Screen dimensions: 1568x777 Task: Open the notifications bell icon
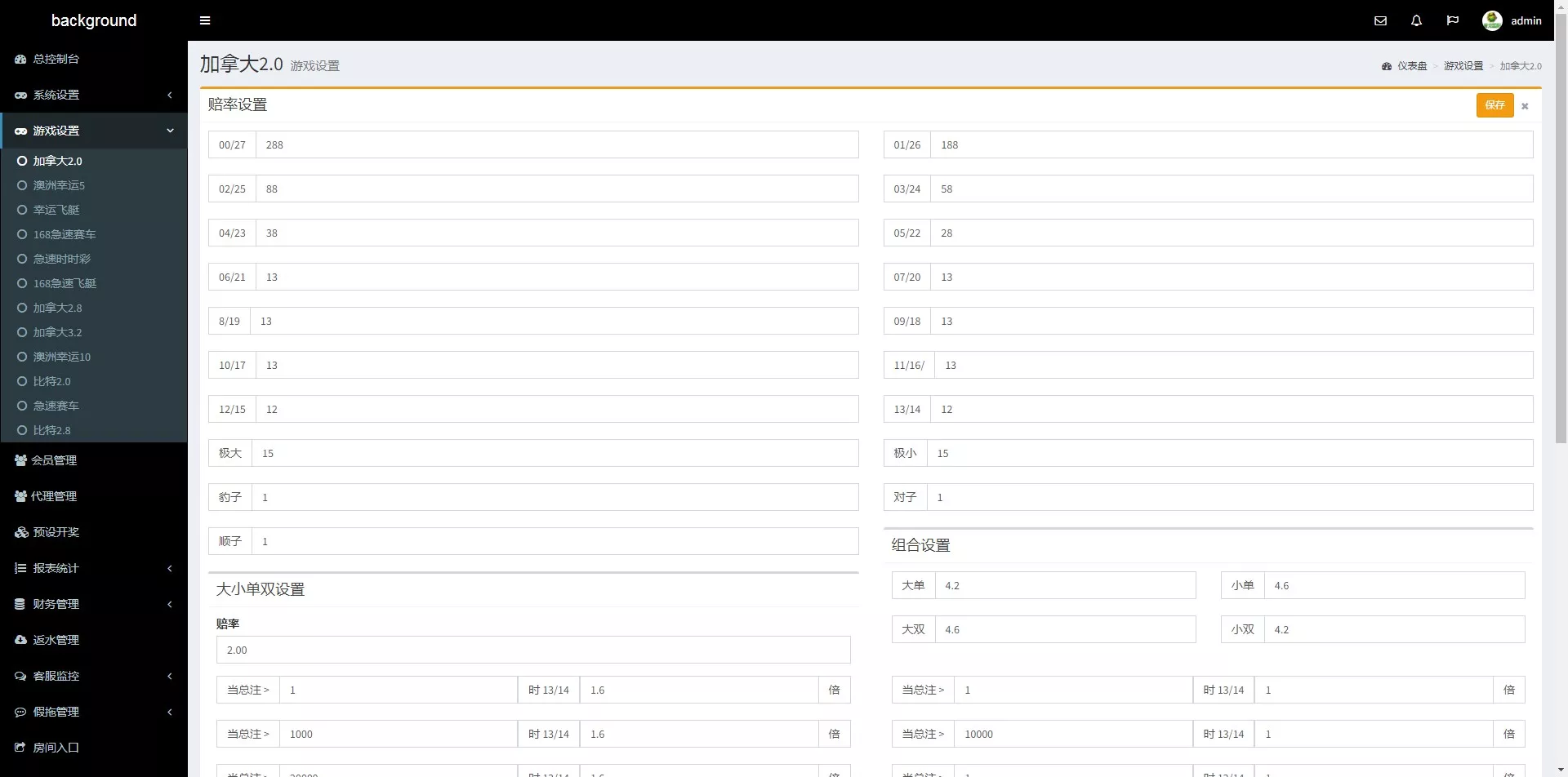1416,20
